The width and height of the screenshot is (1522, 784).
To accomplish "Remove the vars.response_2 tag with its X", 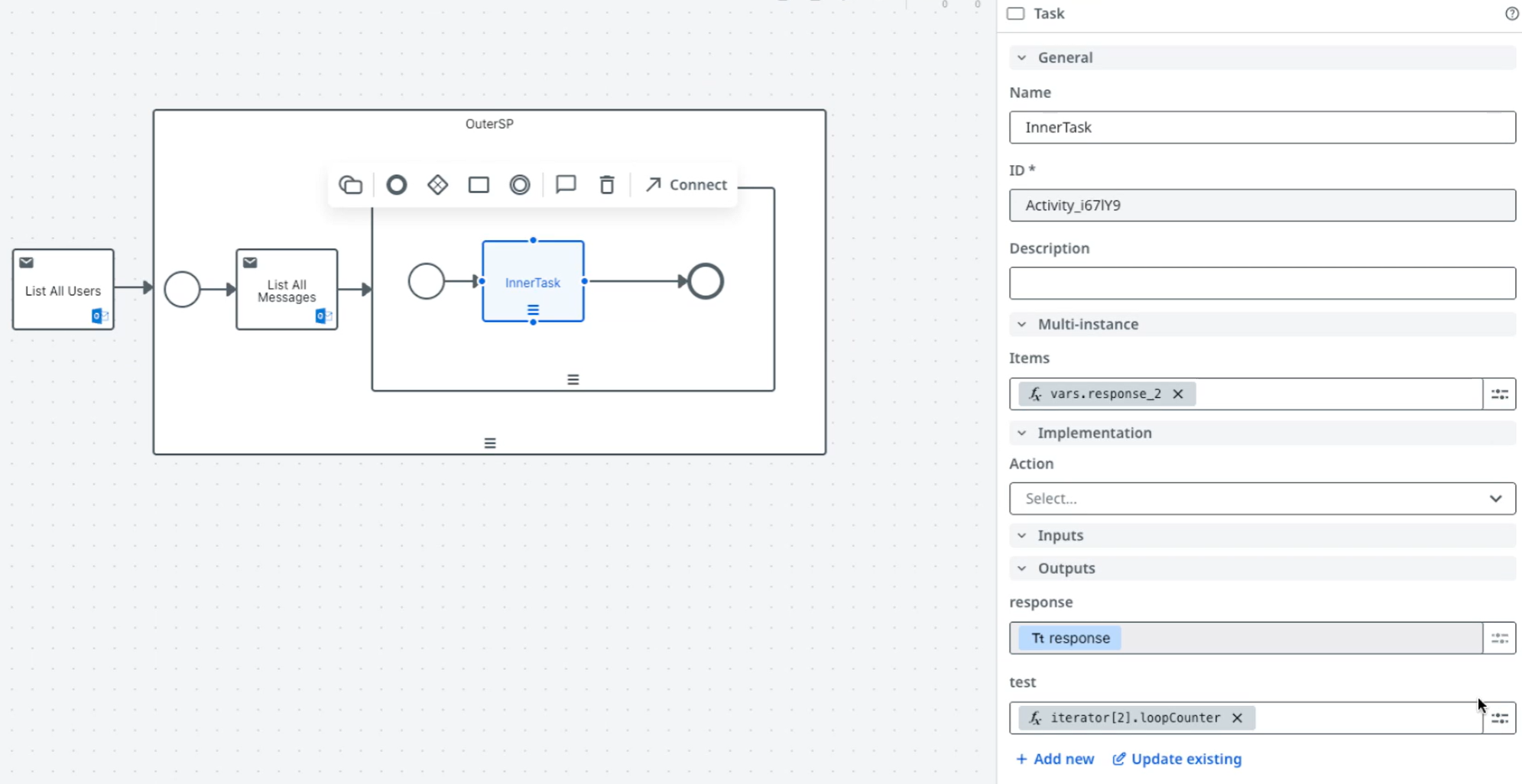I will pyautogui.click(x=1179, y=394).
